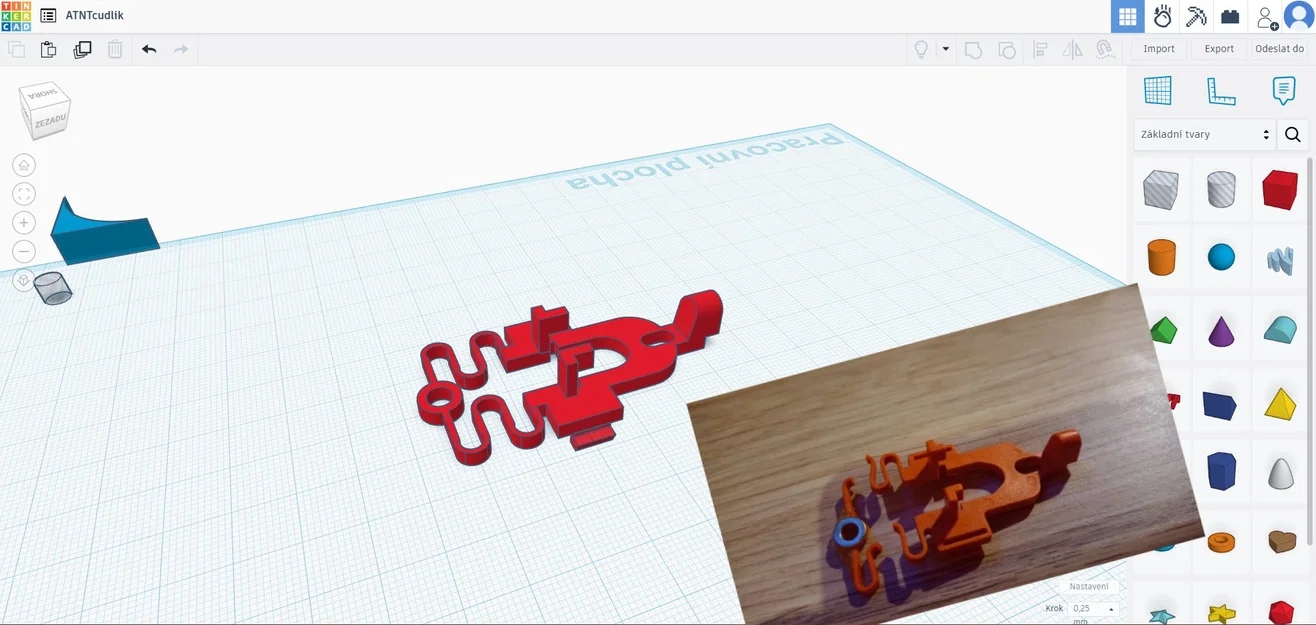The image size is (1316, 625).
Task: Click the Zoom in plus button
Action: (24, 223)
